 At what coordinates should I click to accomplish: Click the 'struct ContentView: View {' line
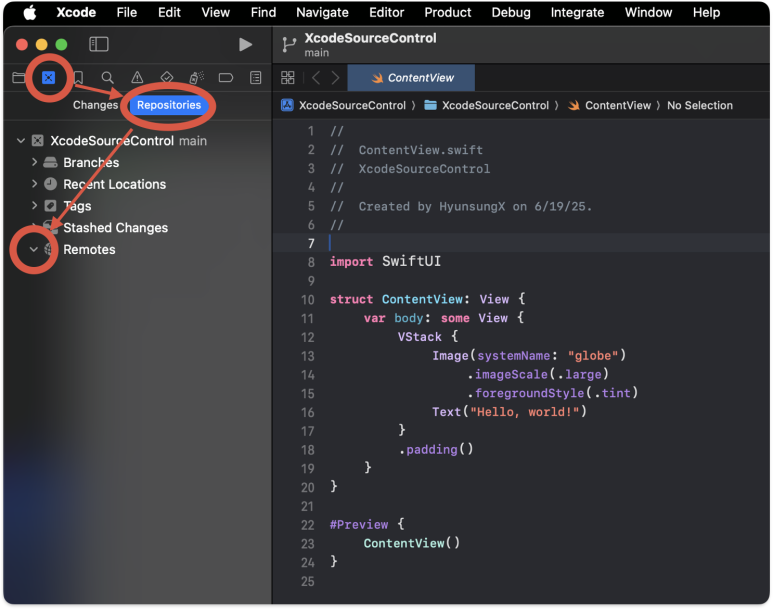point(427,299)
